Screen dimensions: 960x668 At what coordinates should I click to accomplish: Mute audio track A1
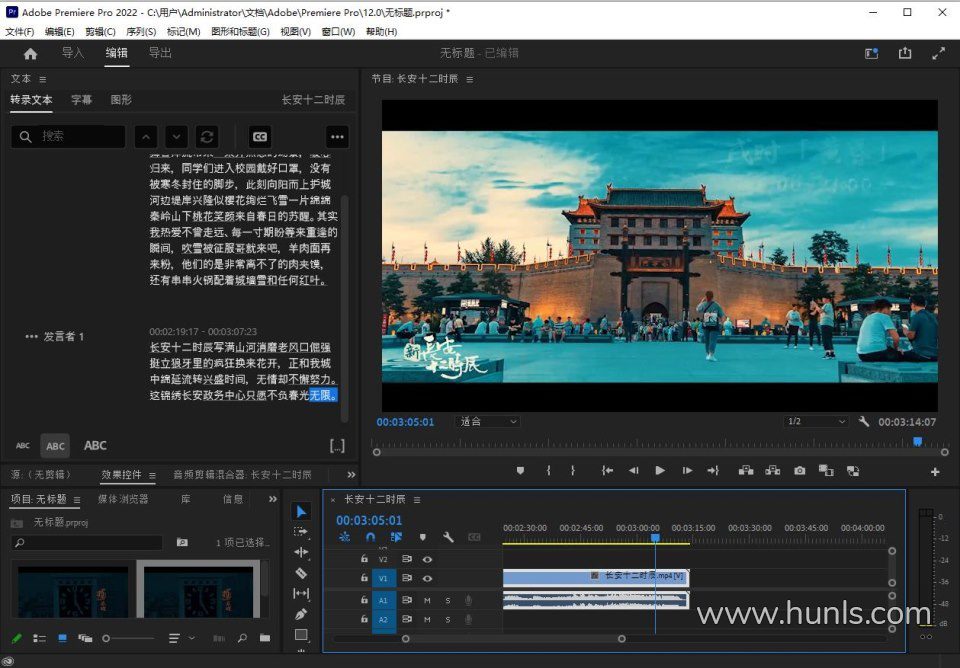pos(427,601)
